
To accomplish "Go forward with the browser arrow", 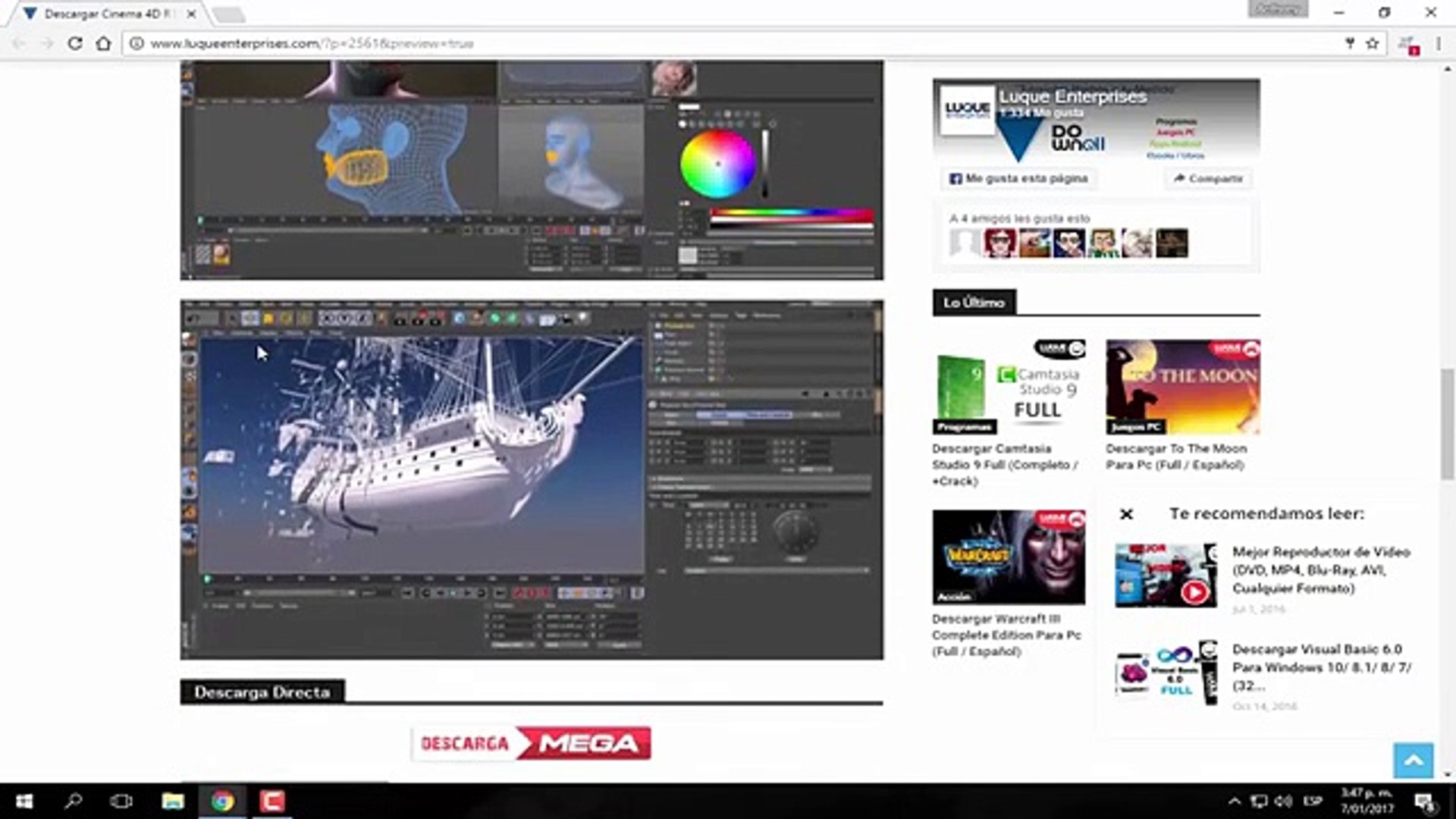I will (47, 43).
